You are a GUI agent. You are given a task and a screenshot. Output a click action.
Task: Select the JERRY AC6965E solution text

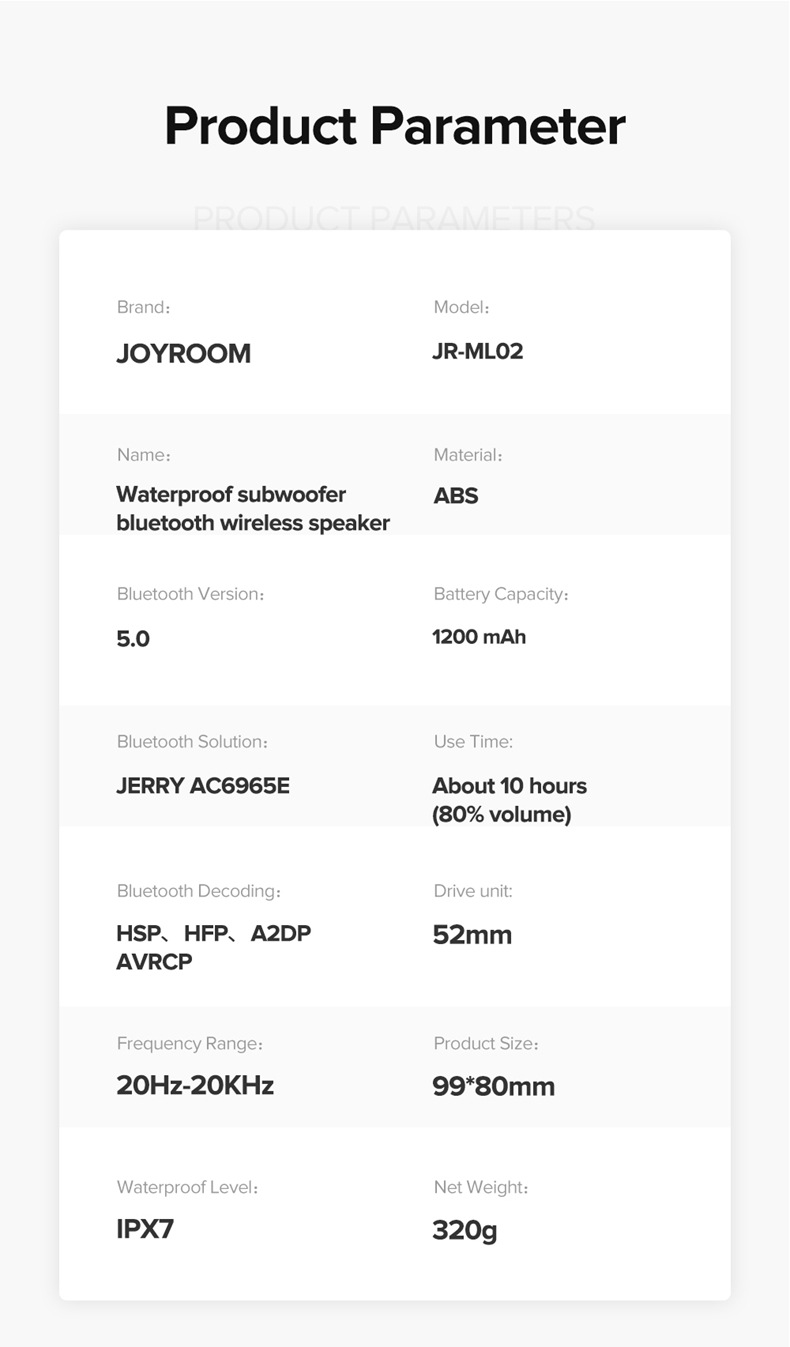(x=203, y=785)
